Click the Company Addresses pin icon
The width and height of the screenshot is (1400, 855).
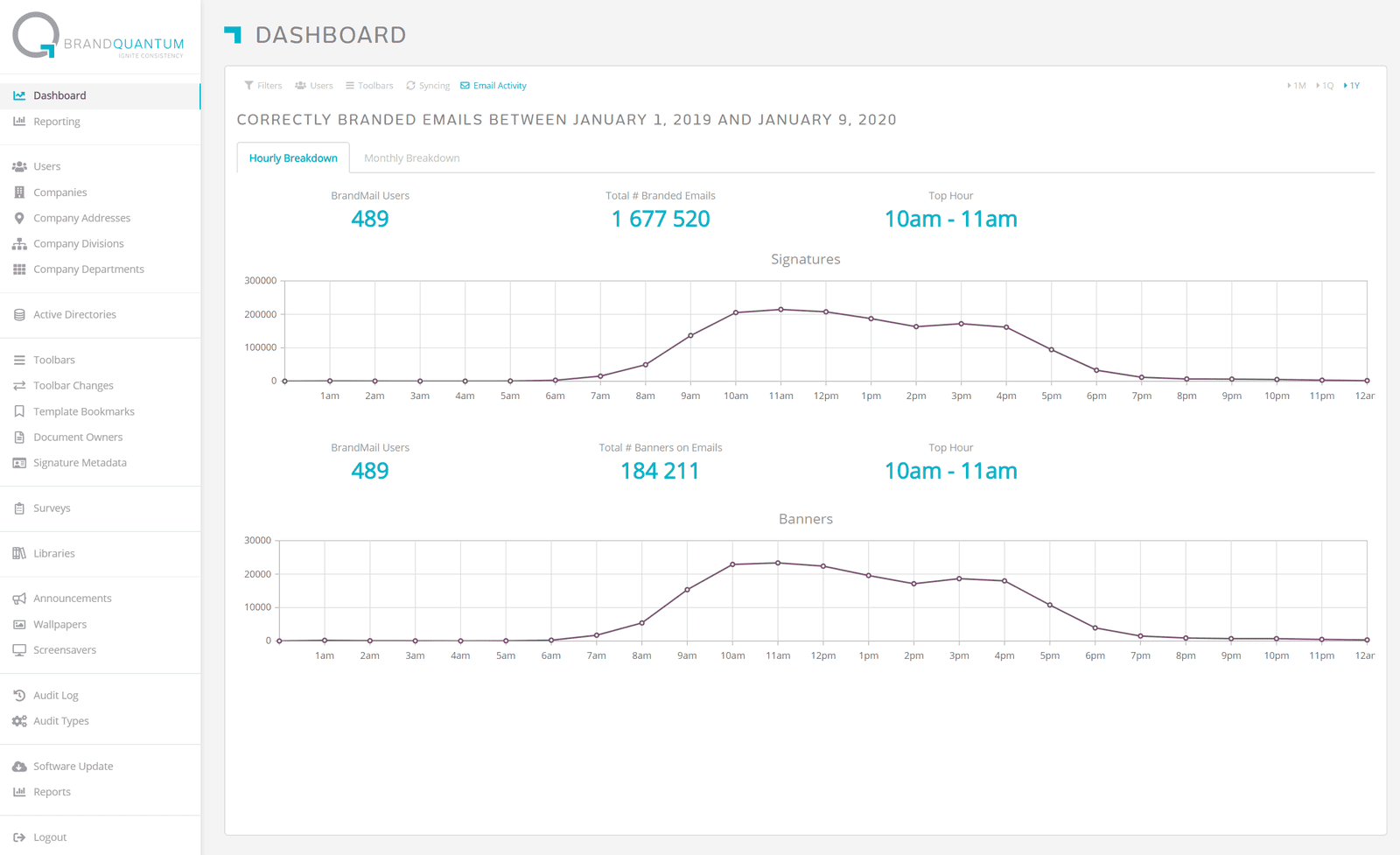pyautogui.click(x=19, y=218)
